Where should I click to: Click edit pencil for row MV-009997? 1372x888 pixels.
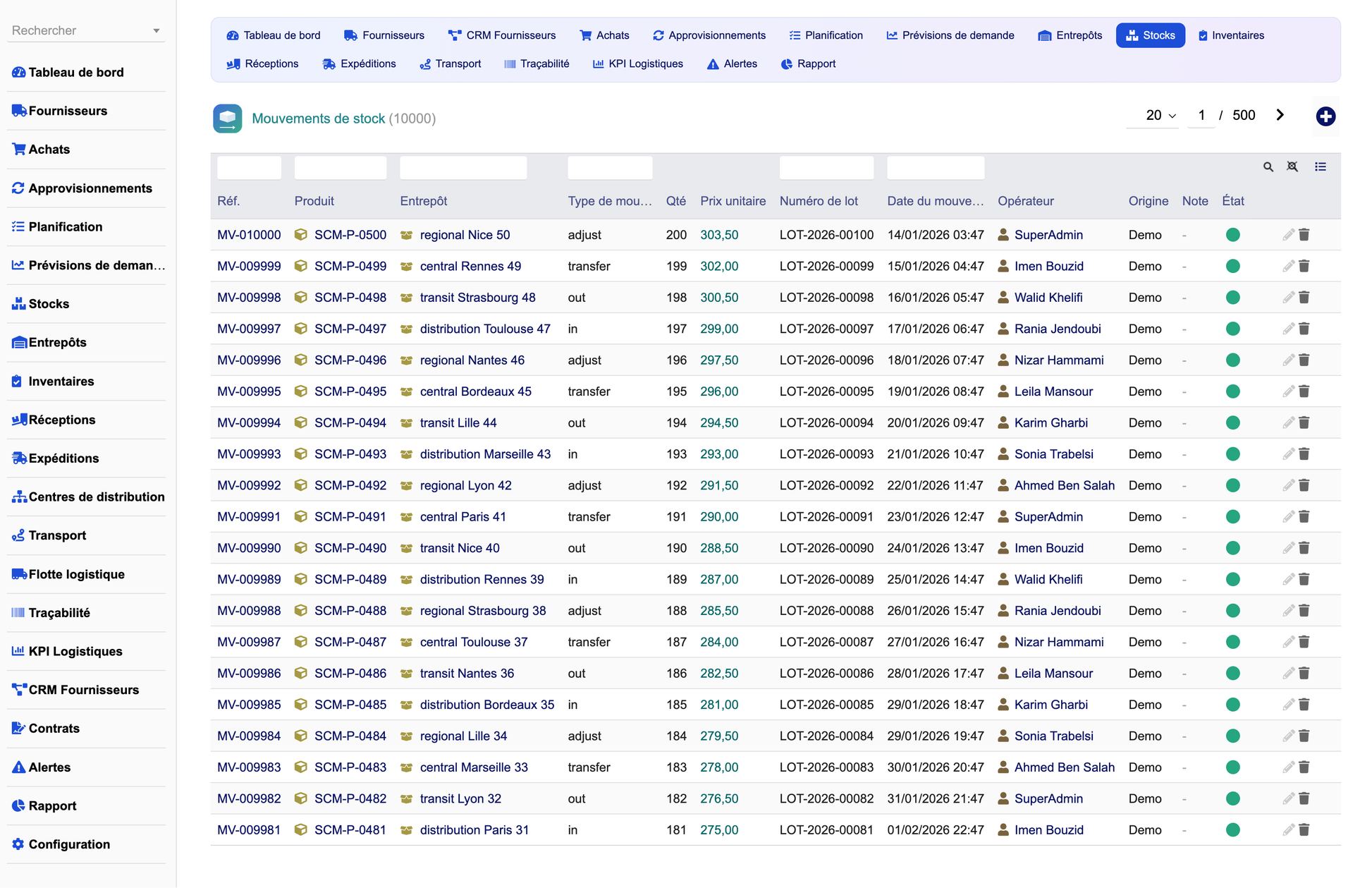pos(1288,329)
